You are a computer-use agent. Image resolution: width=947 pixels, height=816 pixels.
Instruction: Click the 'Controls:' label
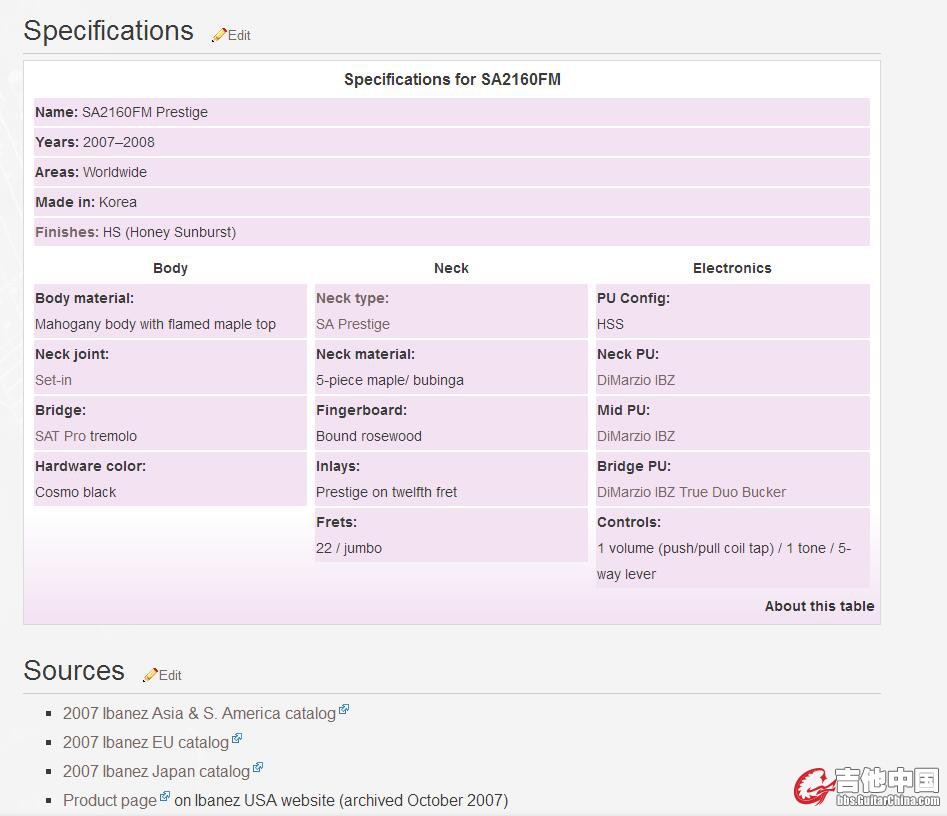[629, 522]
